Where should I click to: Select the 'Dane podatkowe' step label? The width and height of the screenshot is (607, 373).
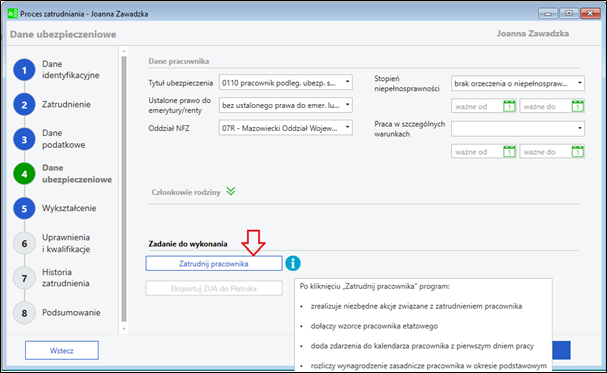click(x=63, y=139)
